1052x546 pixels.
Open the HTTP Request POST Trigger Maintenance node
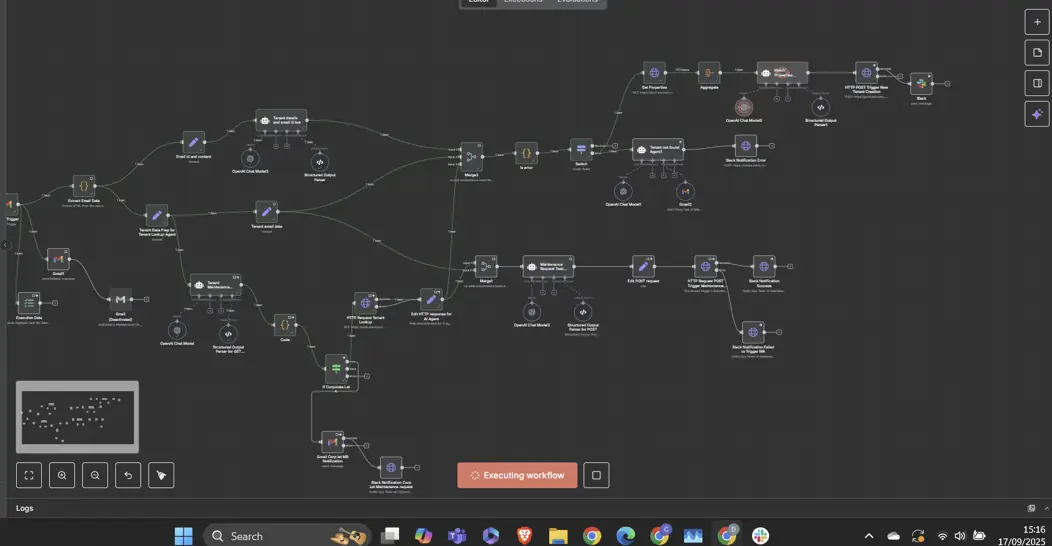[x=705, y=266]
